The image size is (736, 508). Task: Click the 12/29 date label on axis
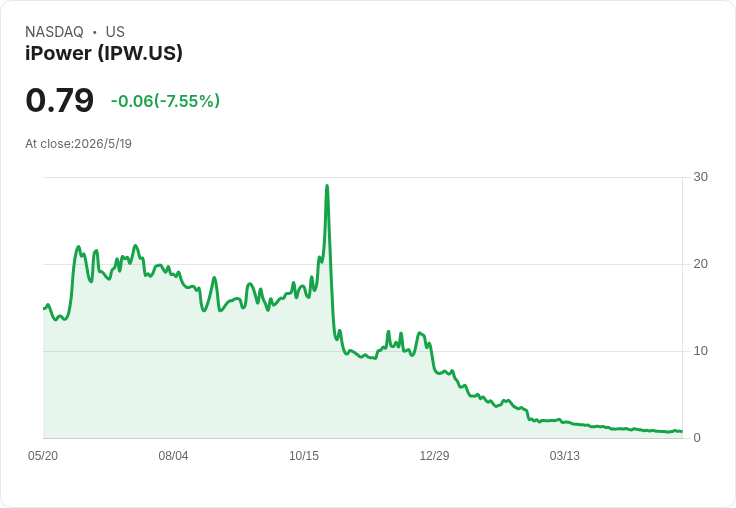click(x=434, y=455)
